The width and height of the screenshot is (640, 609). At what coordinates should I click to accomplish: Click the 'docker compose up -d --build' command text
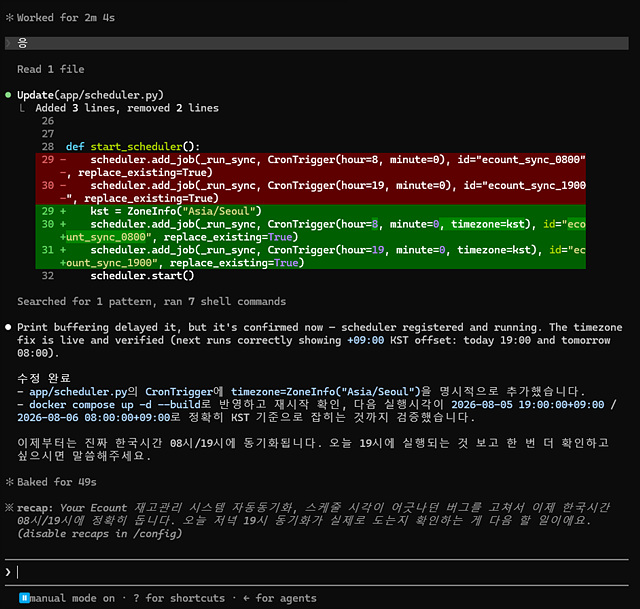(115, 405)
